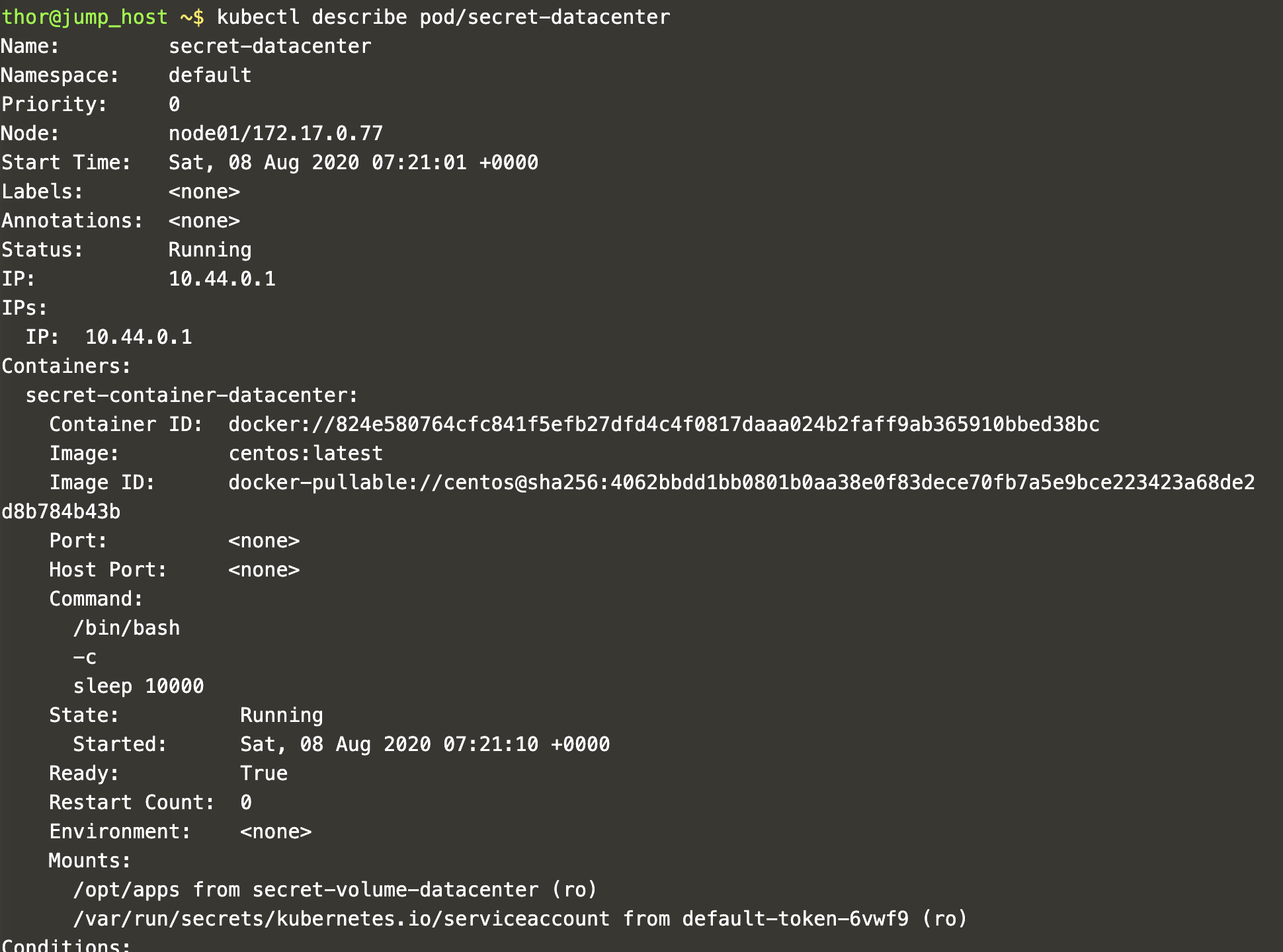Click the docker-pullable Image ID string
Image resolution: width=1283 pixels, height=952 pixels.
[741, 483]
